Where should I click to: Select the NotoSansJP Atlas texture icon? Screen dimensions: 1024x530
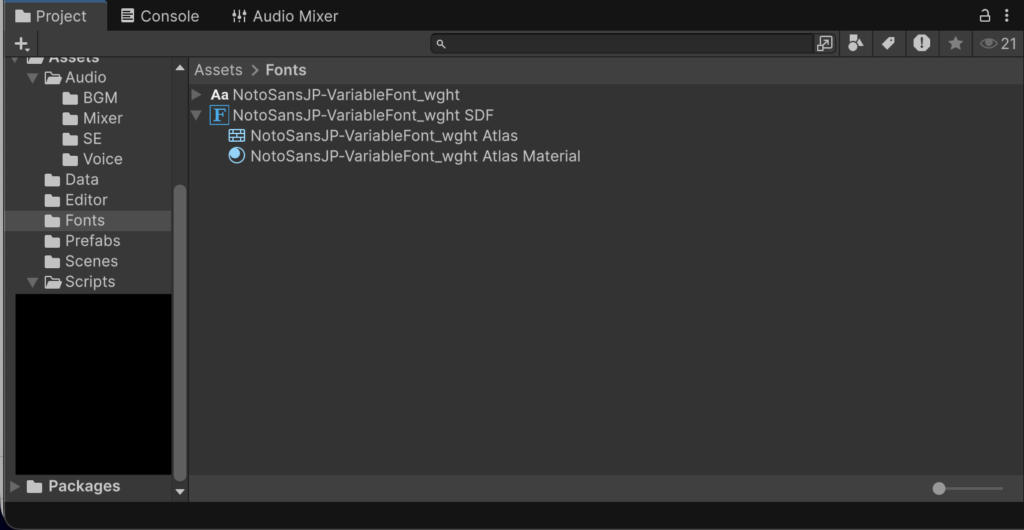[x=236, y=136]
